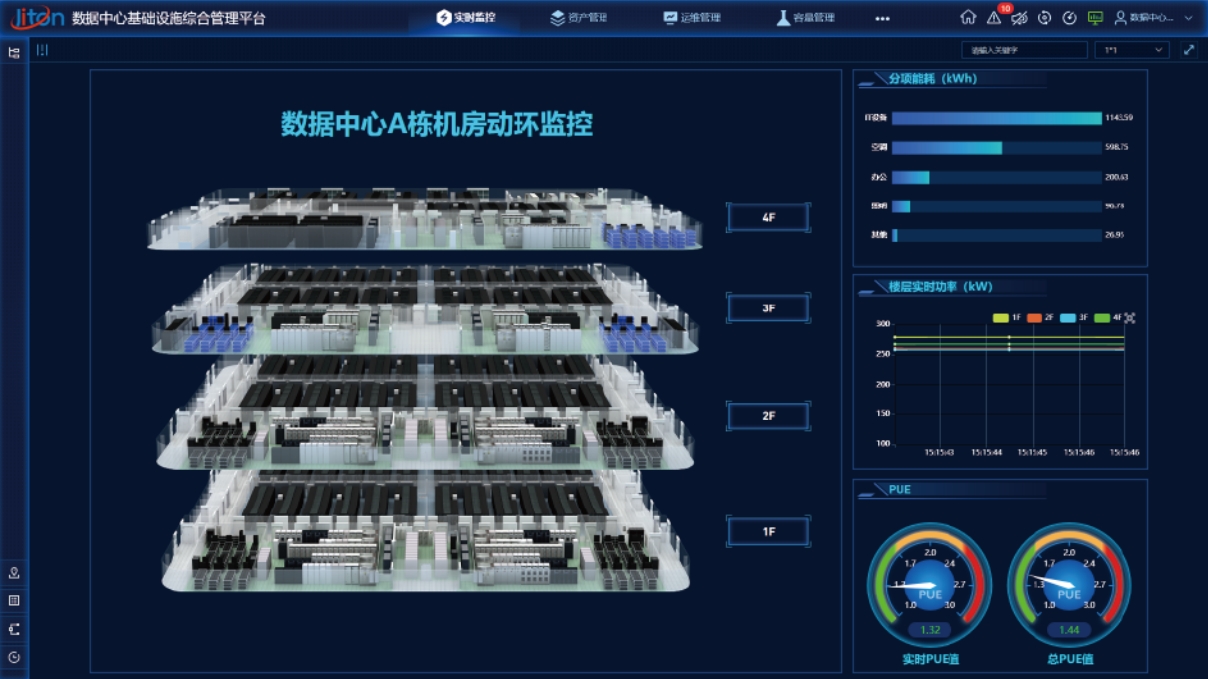Image resolution: width=1208 pixels, height=679 pixels.
Task: Open the 1*1 layout dropdown
Action: click(1131, 48)
